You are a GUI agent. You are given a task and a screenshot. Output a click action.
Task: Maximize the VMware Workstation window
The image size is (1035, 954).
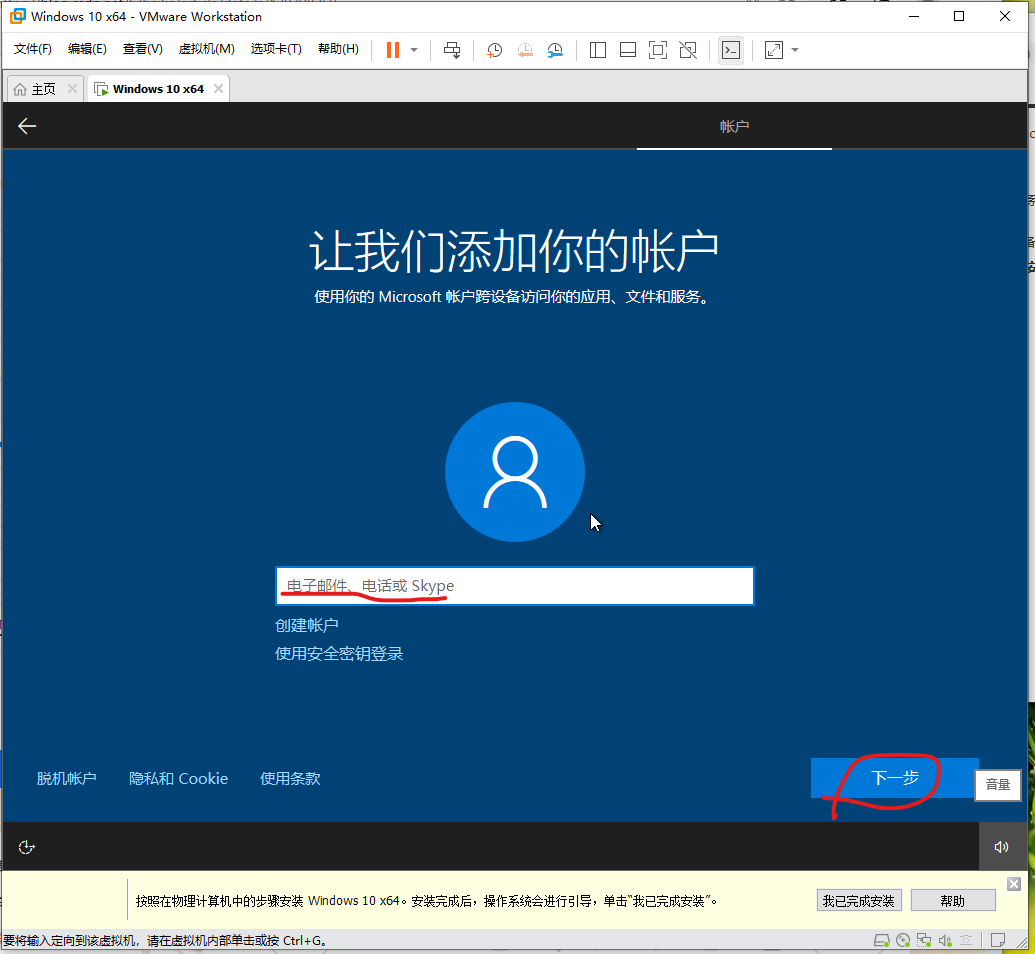click(x=959, y=16)
